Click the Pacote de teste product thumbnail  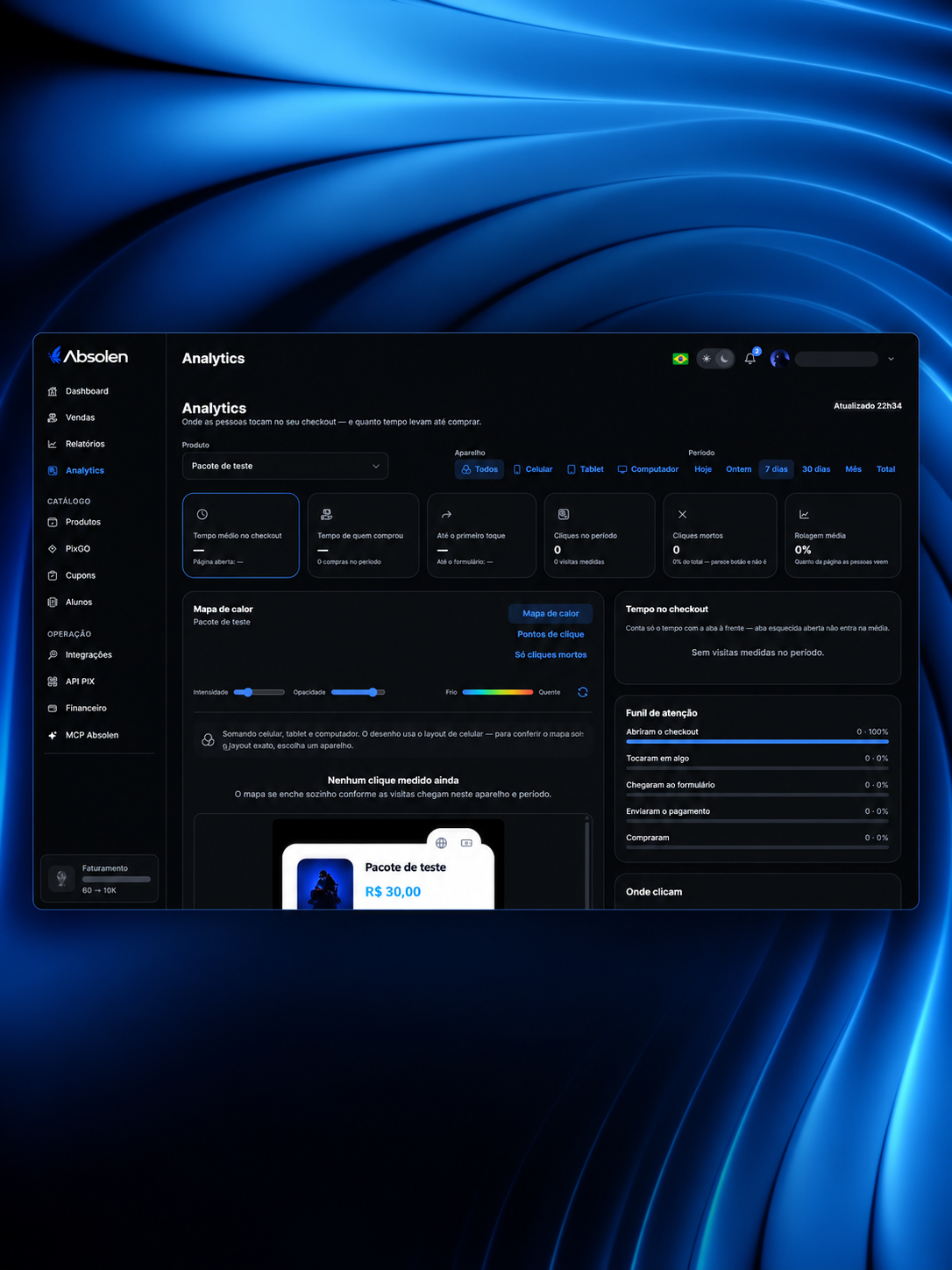pyautogui.click(x=325, y=883)
